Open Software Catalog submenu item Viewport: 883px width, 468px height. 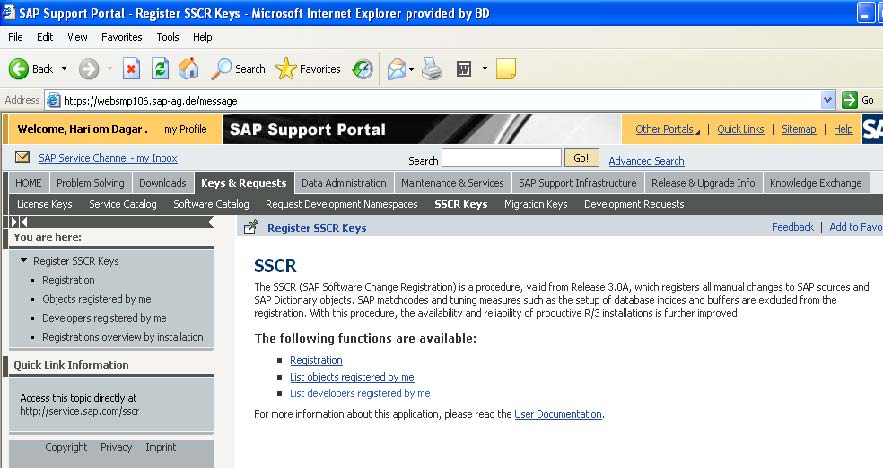(211, 204)
